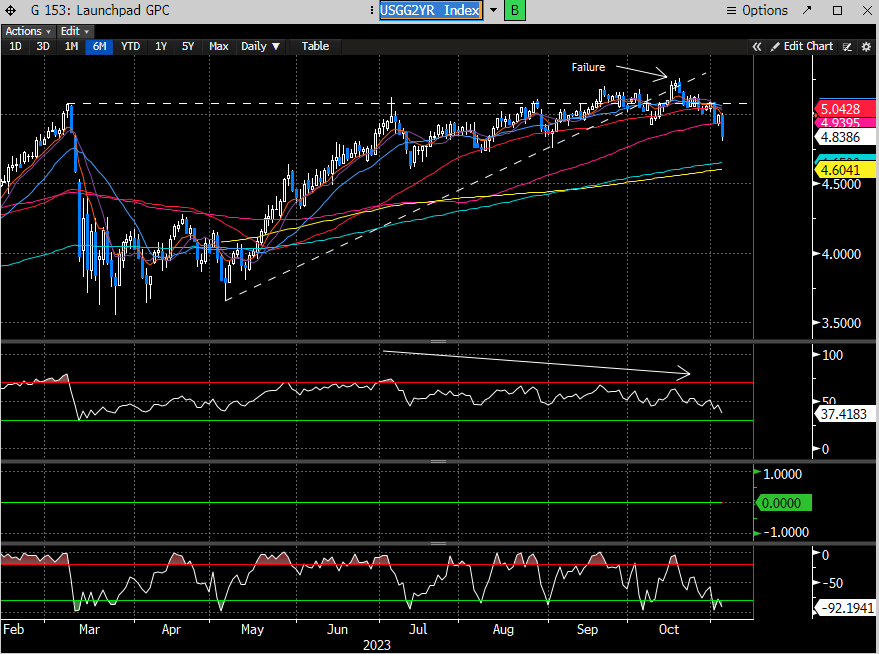Select the 5Y time range
This screenshot has width=879, height=654.
pyautogui.click(x=188, y=46)
